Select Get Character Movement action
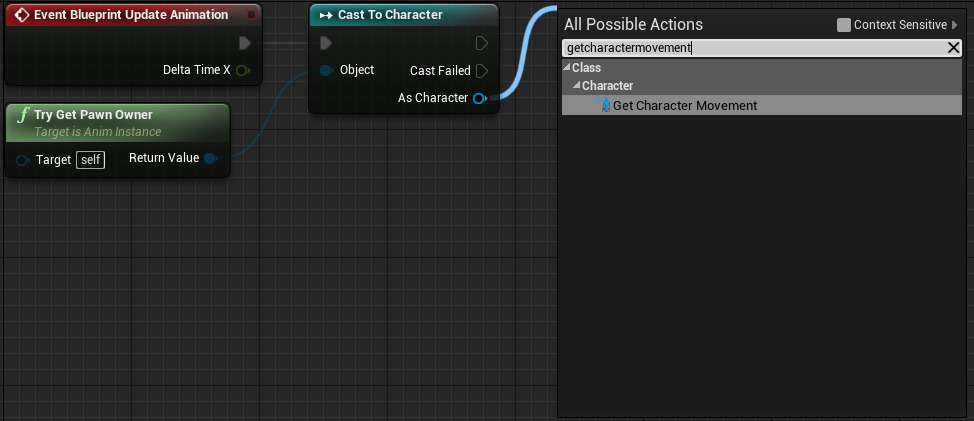This screenshot has width=974, height=421. pos(762,106)
